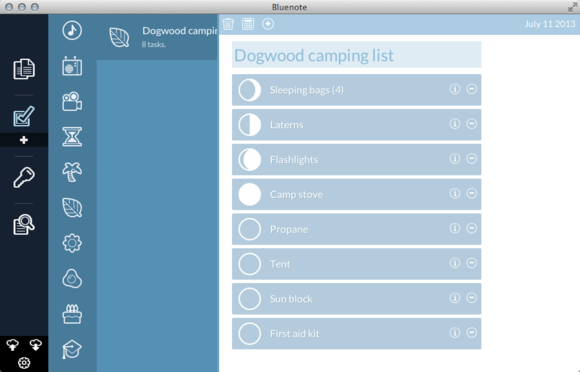This screenshot has width=580, height=372.
Task: Select the First aid kit task text
Action: pyautogui.click(x=294, y=334)
